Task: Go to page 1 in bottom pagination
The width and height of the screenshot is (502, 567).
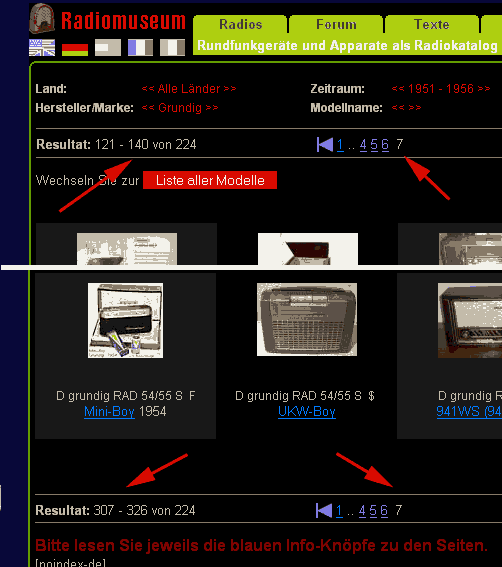Action: (339, 511)
